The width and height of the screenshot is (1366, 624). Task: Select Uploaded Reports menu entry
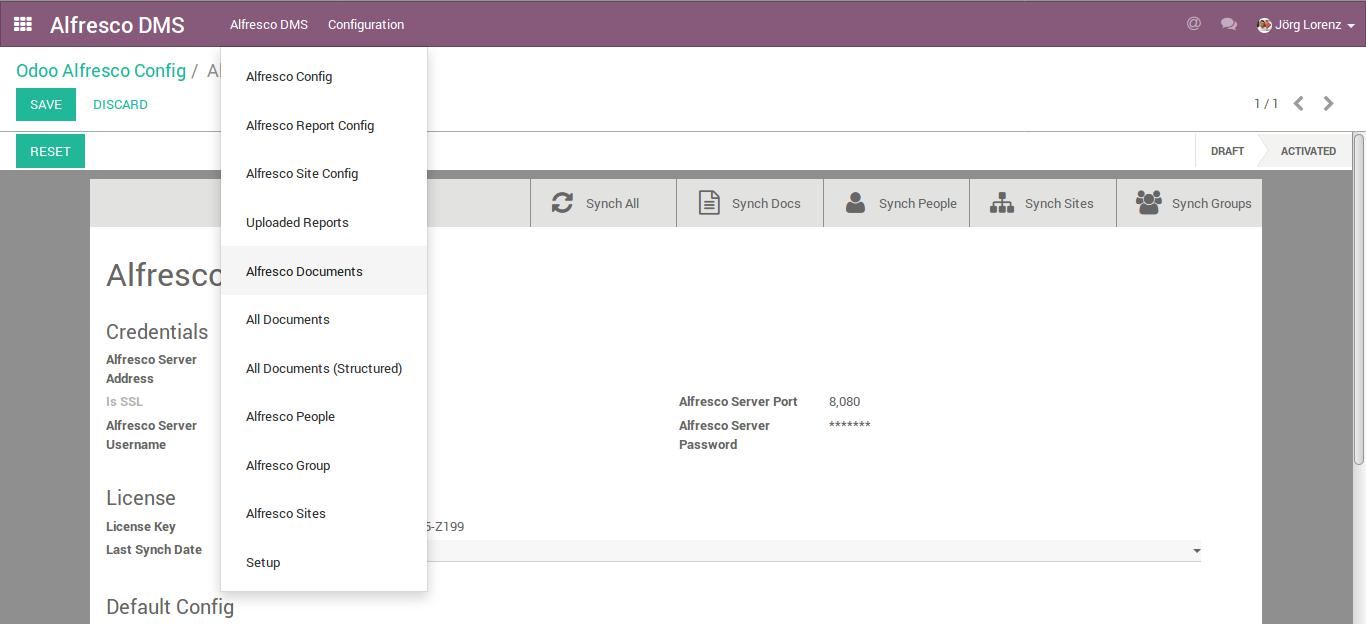(324, 222)
